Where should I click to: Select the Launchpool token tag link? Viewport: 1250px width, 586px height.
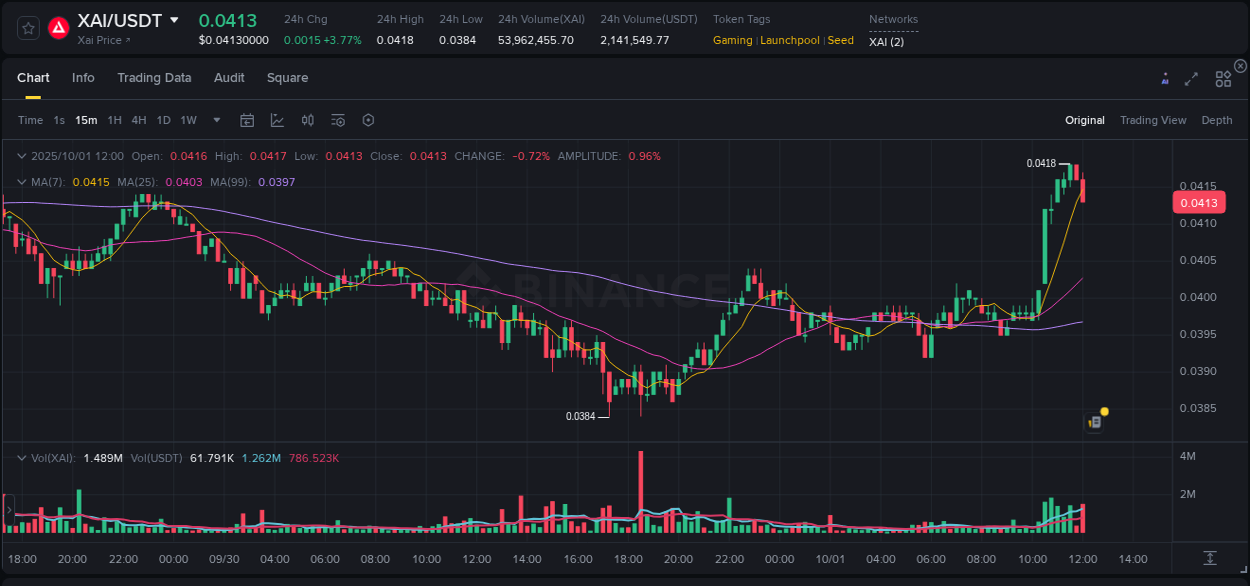pyautogui.click(x=789, y=40)
